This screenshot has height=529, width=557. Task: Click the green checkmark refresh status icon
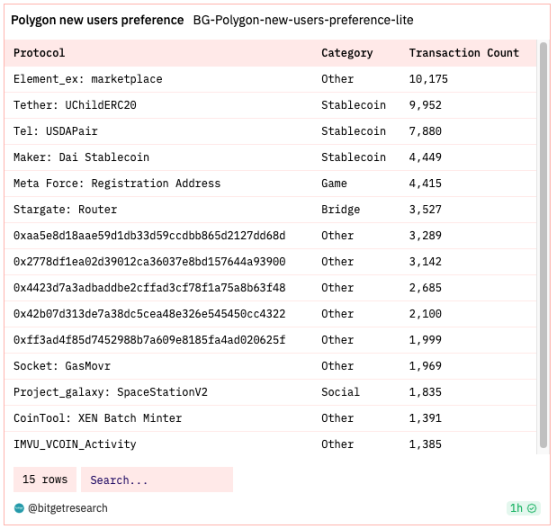(532, 508)
